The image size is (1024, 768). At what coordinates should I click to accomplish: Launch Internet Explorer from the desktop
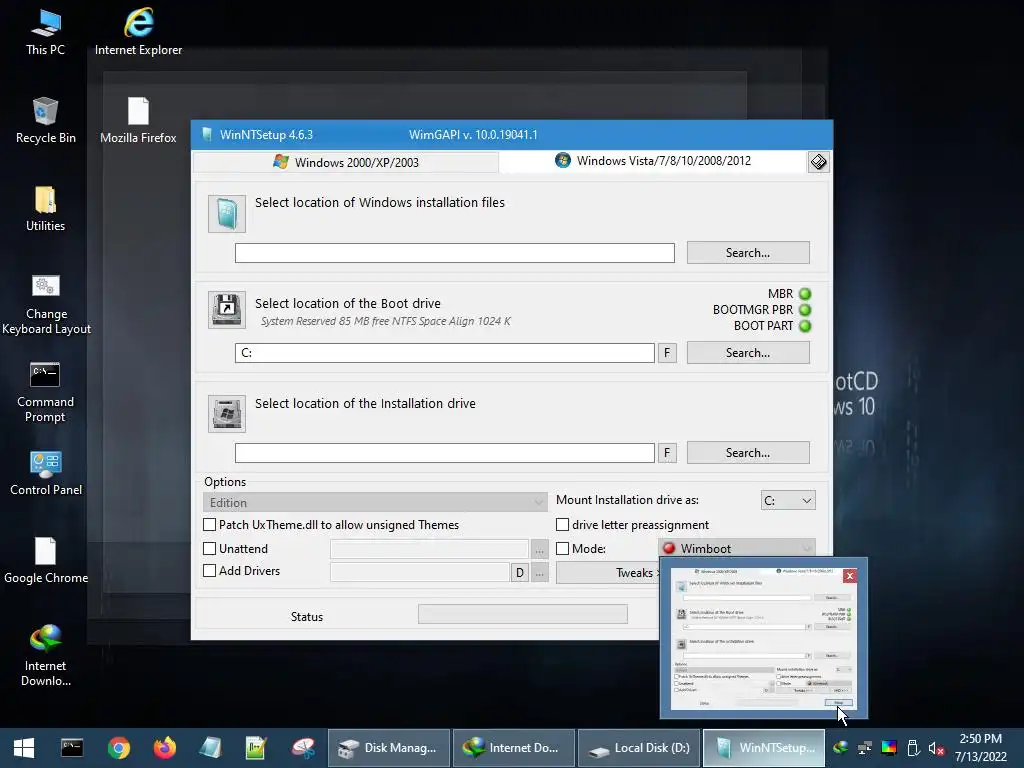pos(138,33)
